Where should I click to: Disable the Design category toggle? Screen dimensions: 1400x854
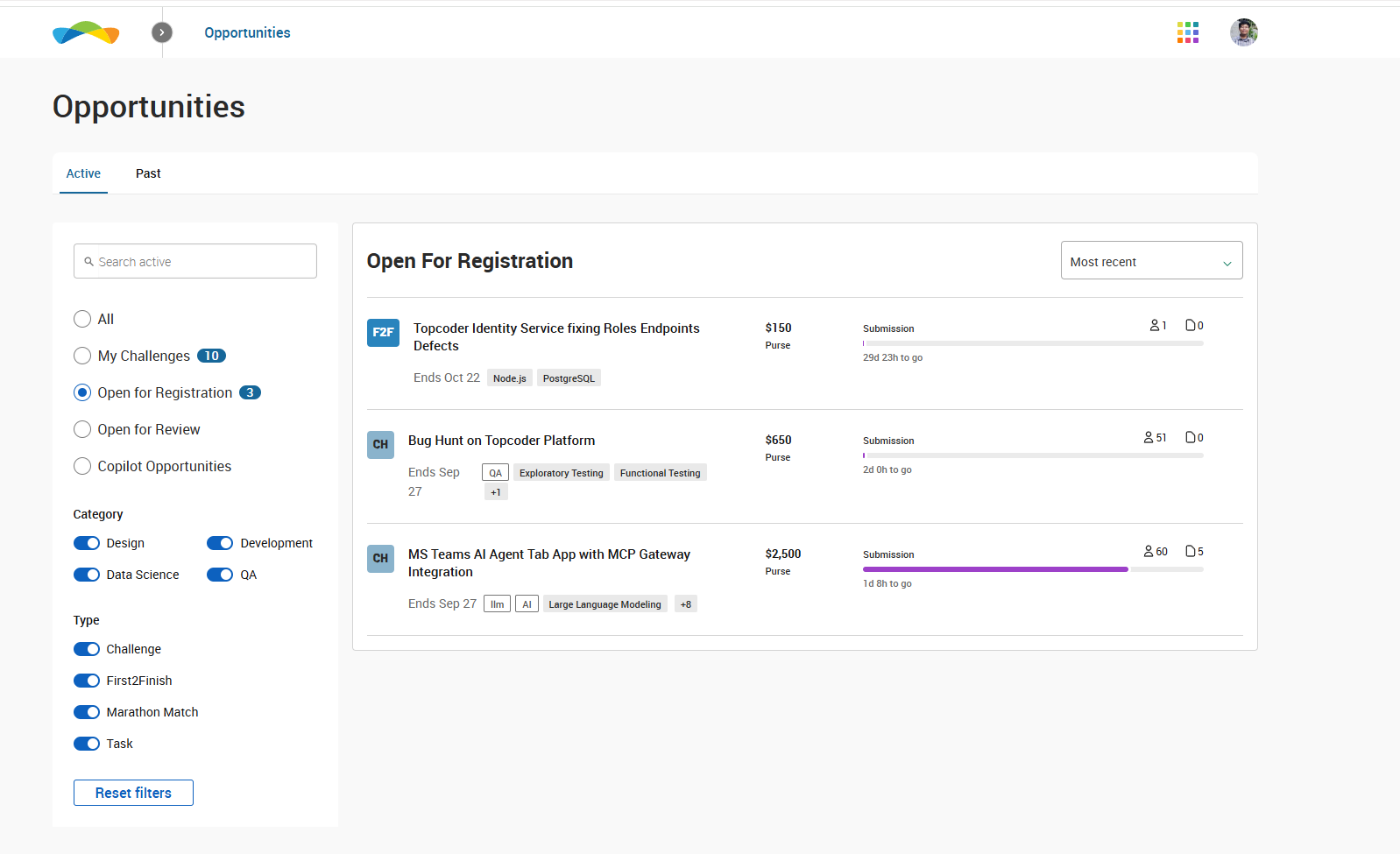pyautogui.click(x=87, y=543)
